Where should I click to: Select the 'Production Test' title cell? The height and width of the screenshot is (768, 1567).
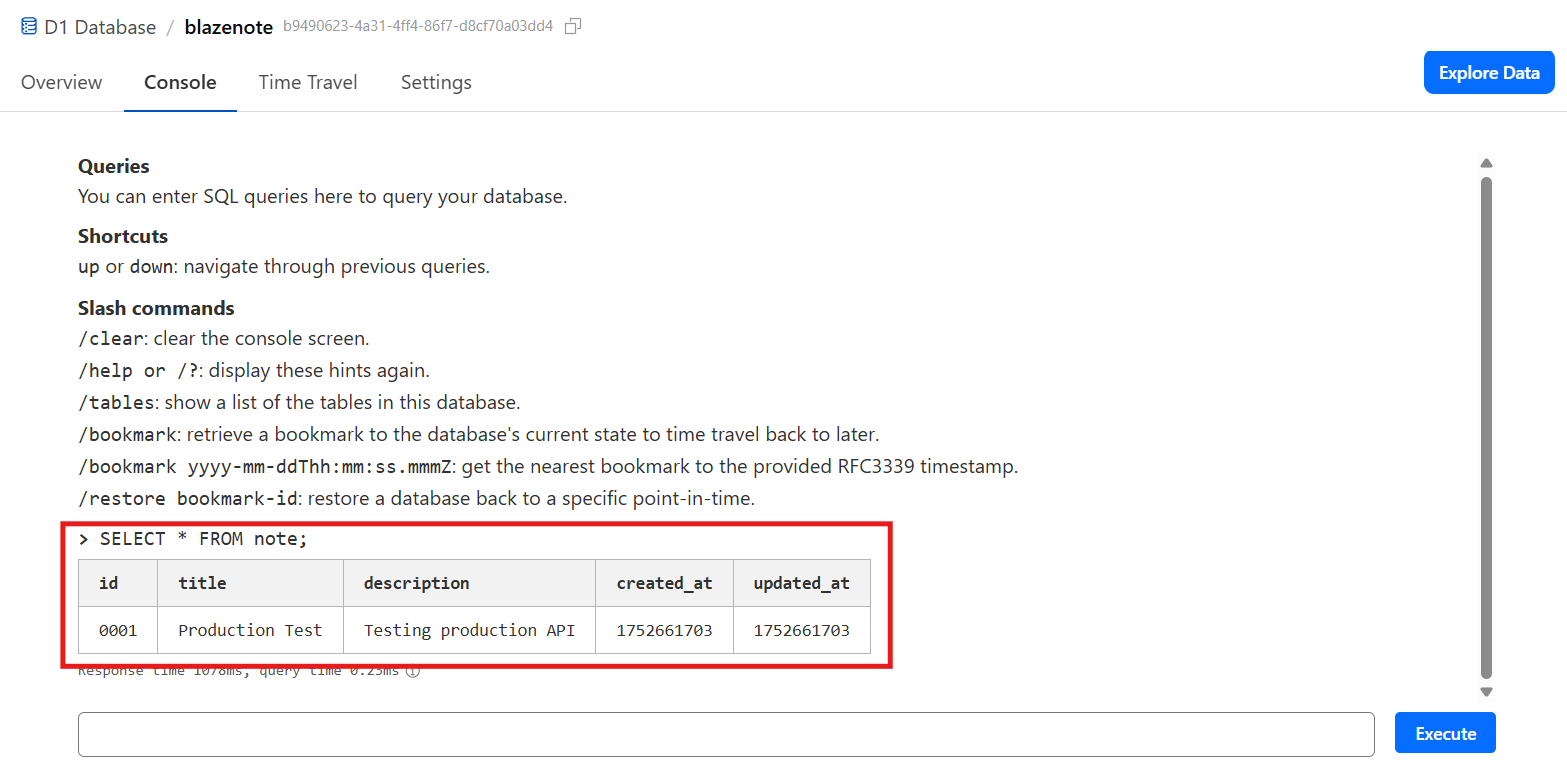tap(250, 630)
